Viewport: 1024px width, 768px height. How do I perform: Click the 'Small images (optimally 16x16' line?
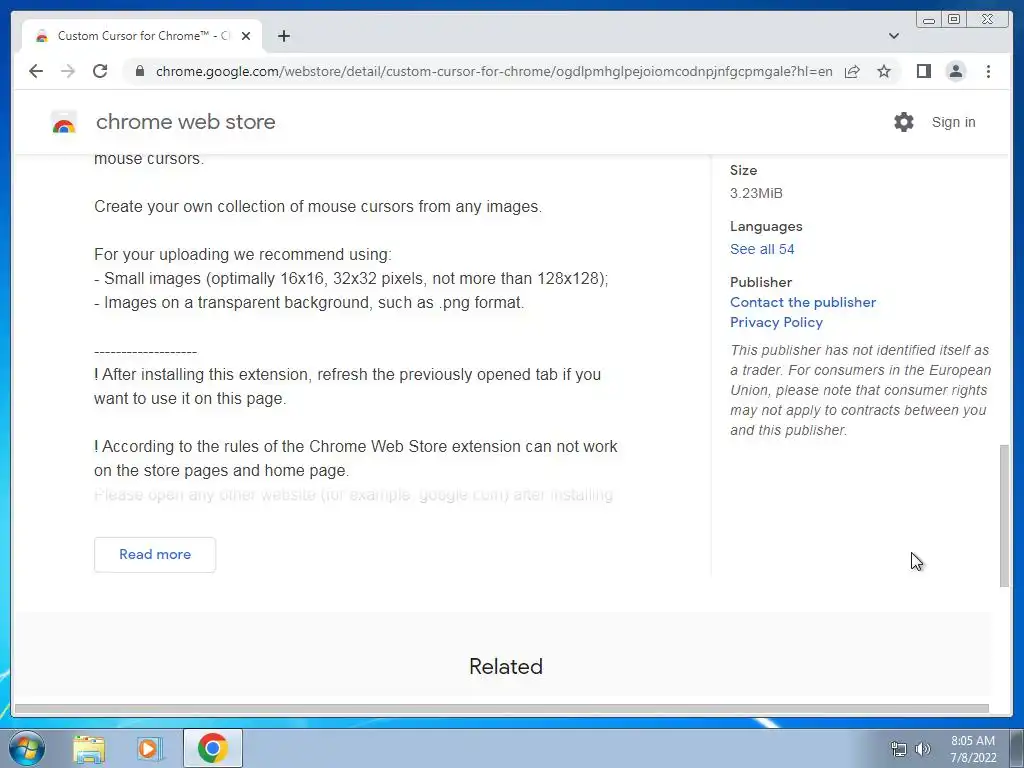click(x=351, y=278)
